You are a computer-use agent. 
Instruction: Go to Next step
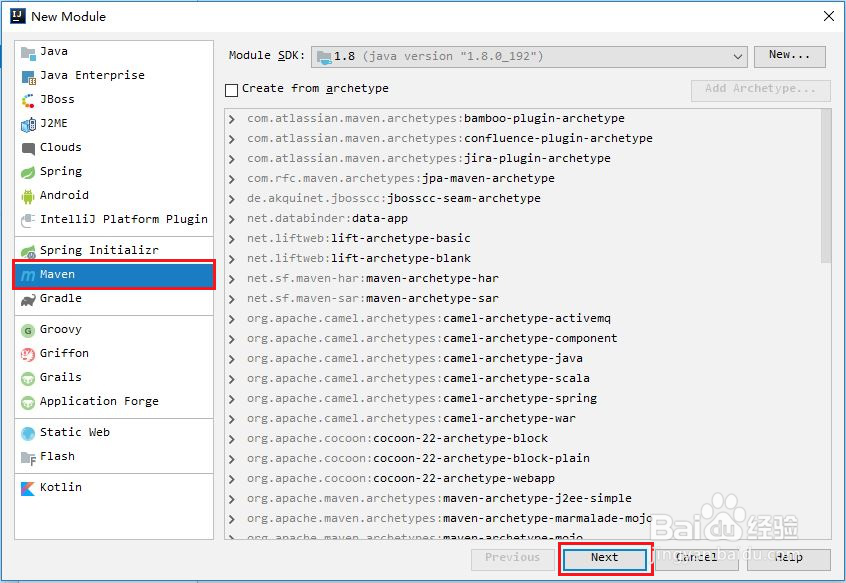(x=604, y=559)
